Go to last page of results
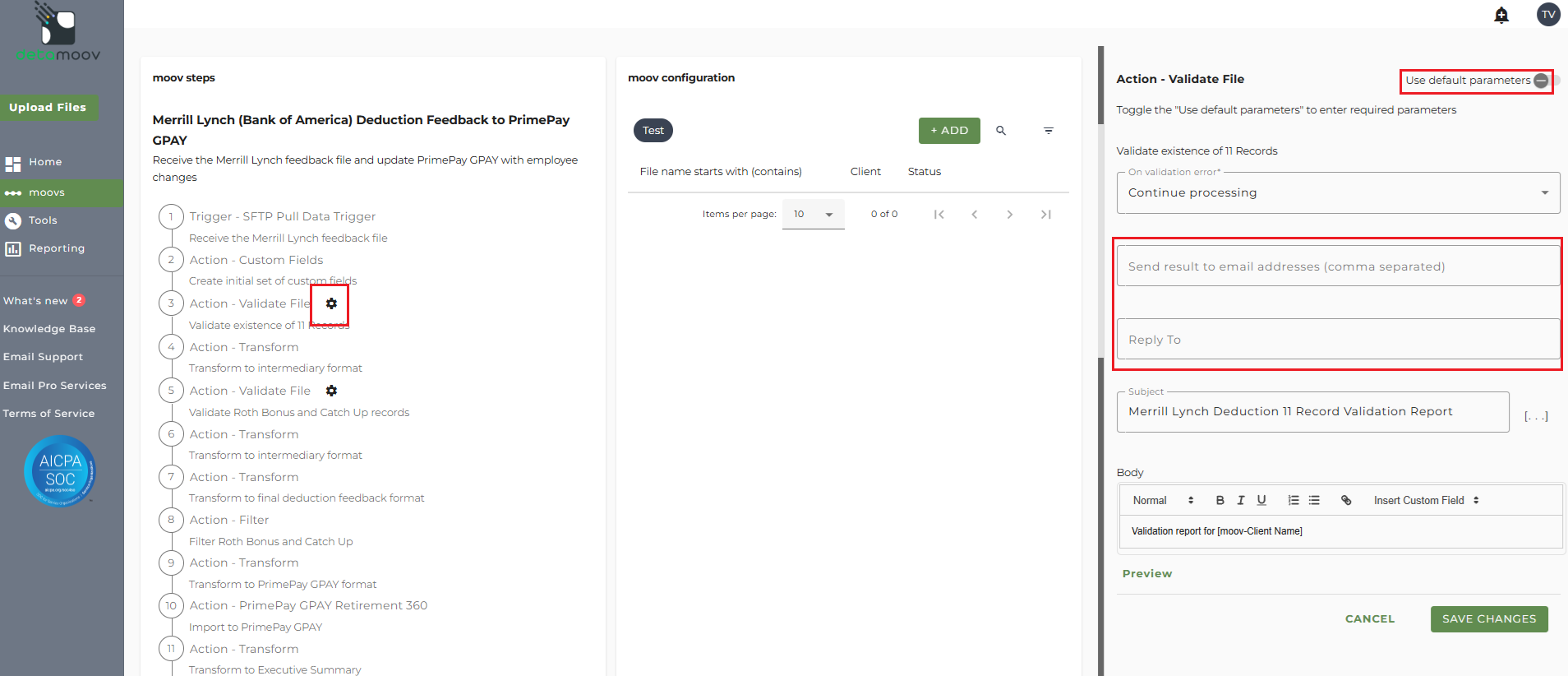This screenshot has height=676, width=1568. tap(1046, 215)
